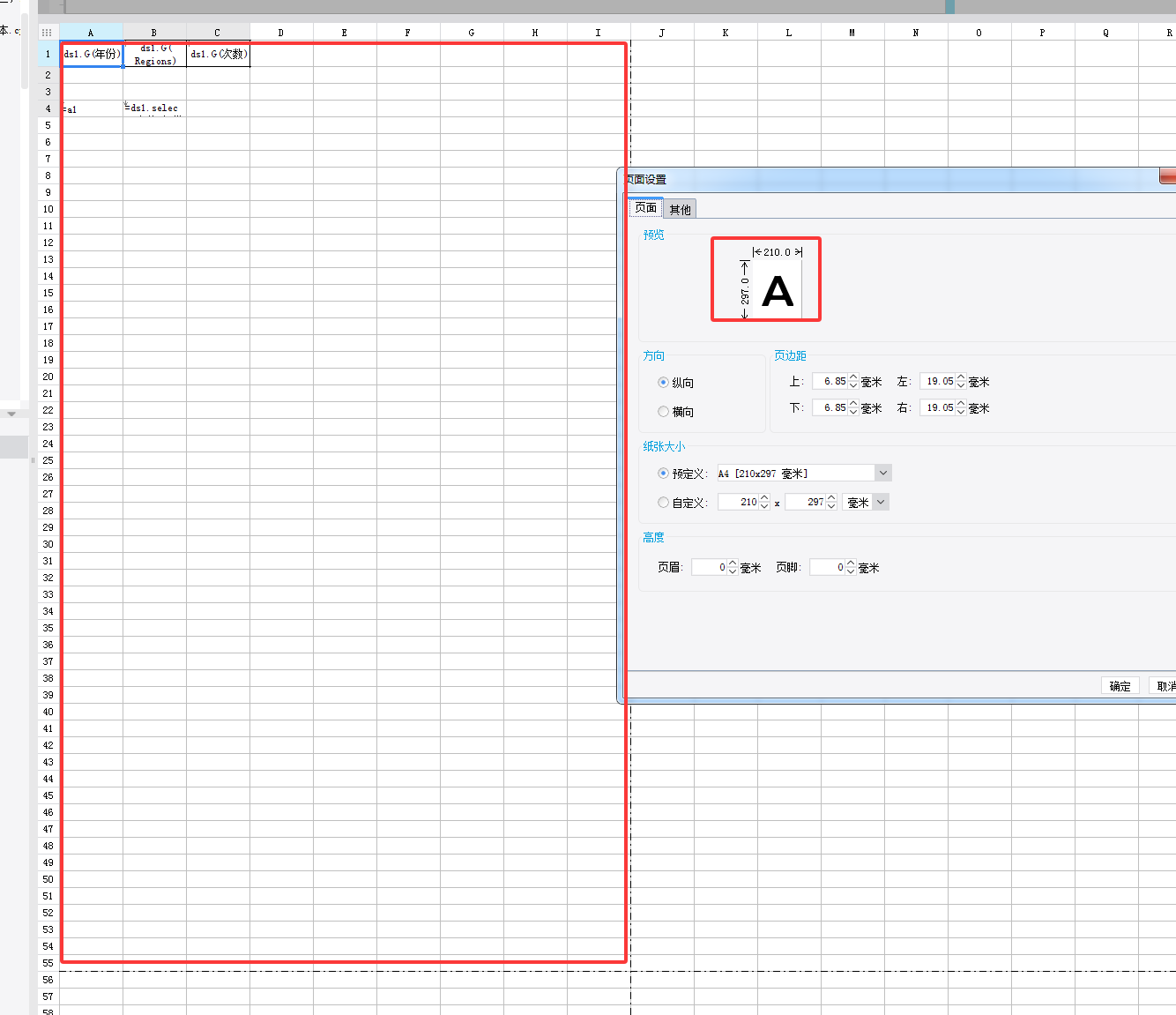This screenshot has height=1015, width=1176.
Task: Select column header D
Action: tap(281, 33)
